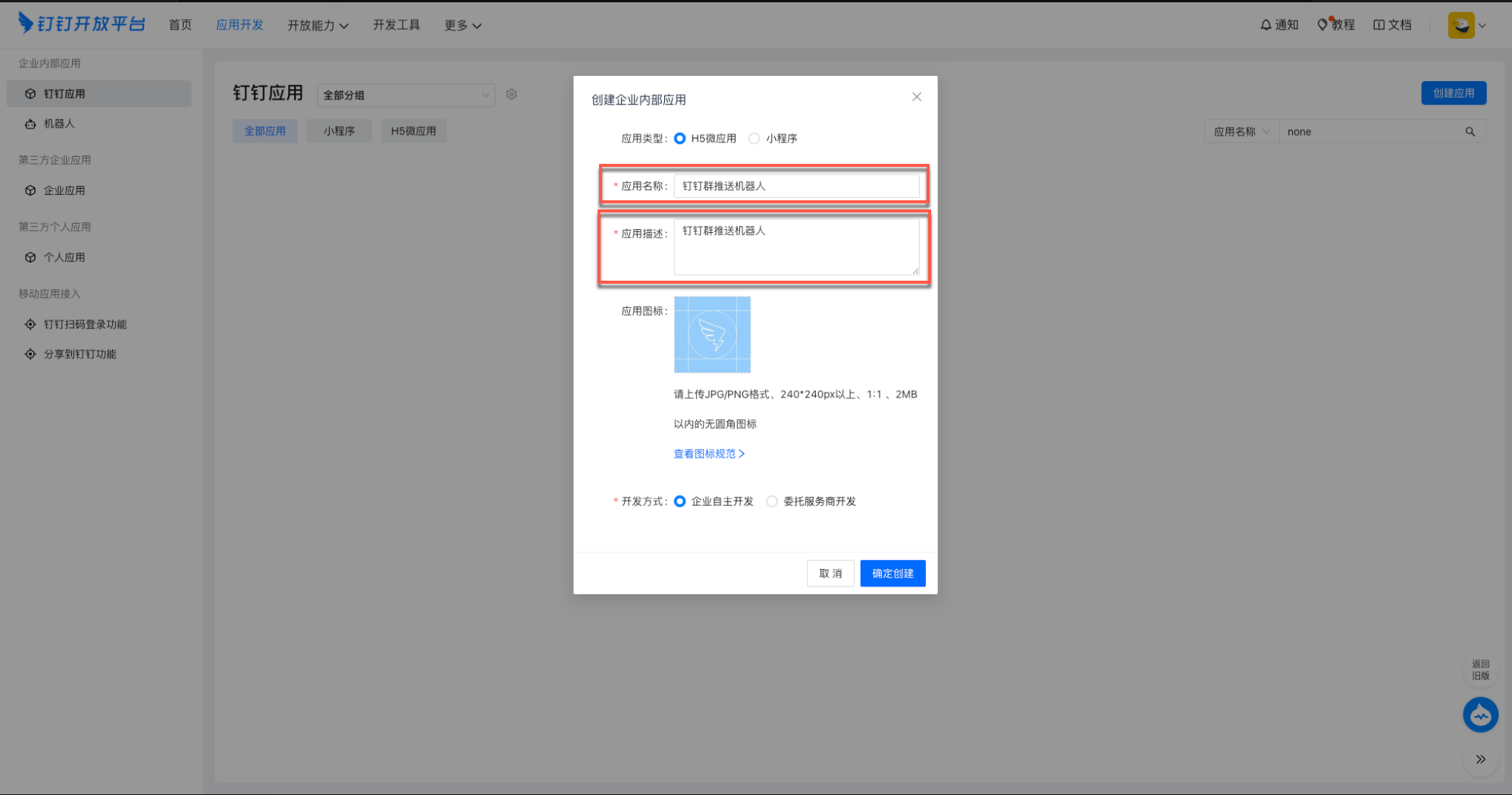
Task: Open the 教程 tutorials link
Action: tap(1336, 25)
